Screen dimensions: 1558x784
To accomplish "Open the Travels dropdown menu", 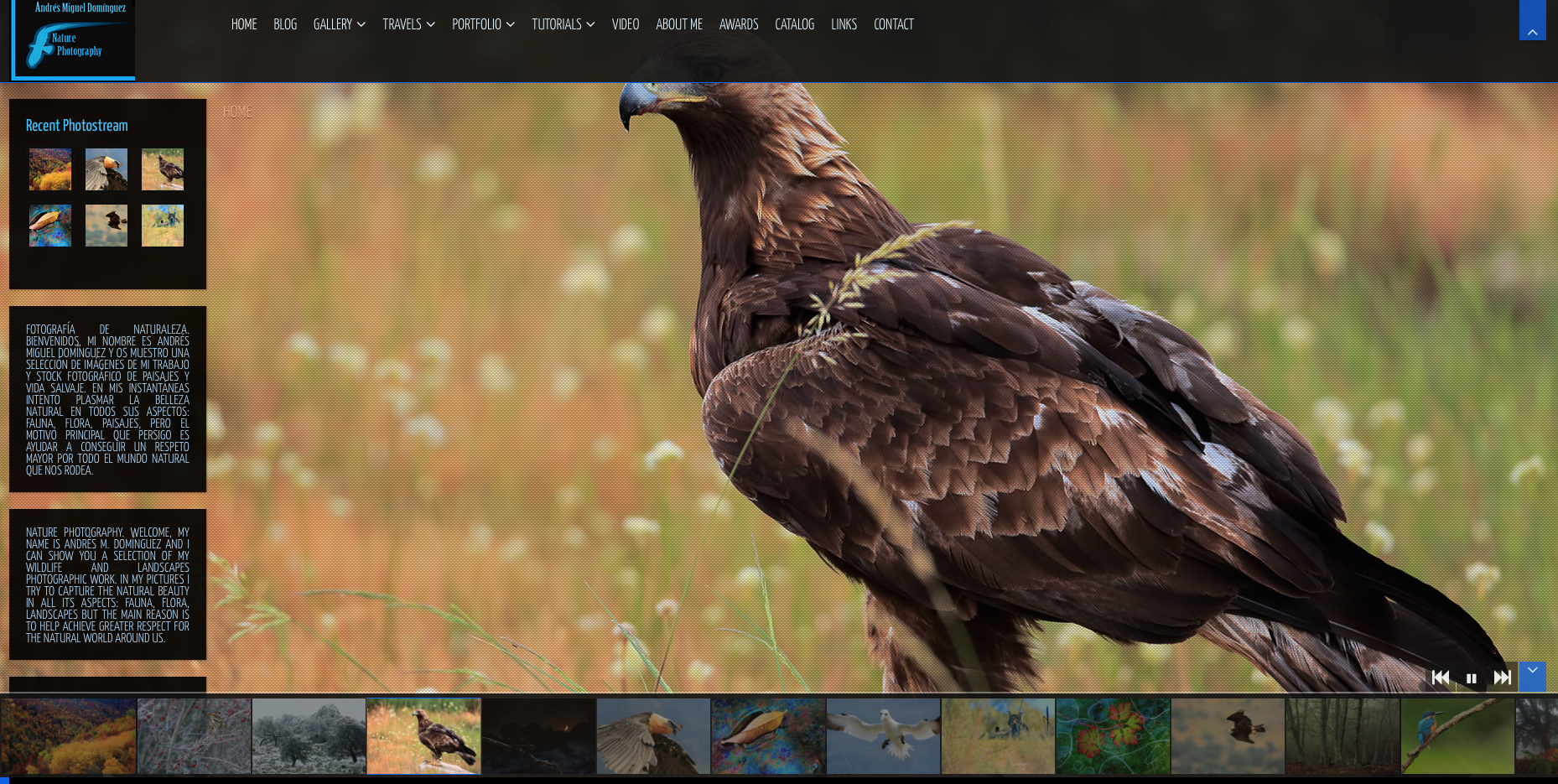I will point(408,24).
